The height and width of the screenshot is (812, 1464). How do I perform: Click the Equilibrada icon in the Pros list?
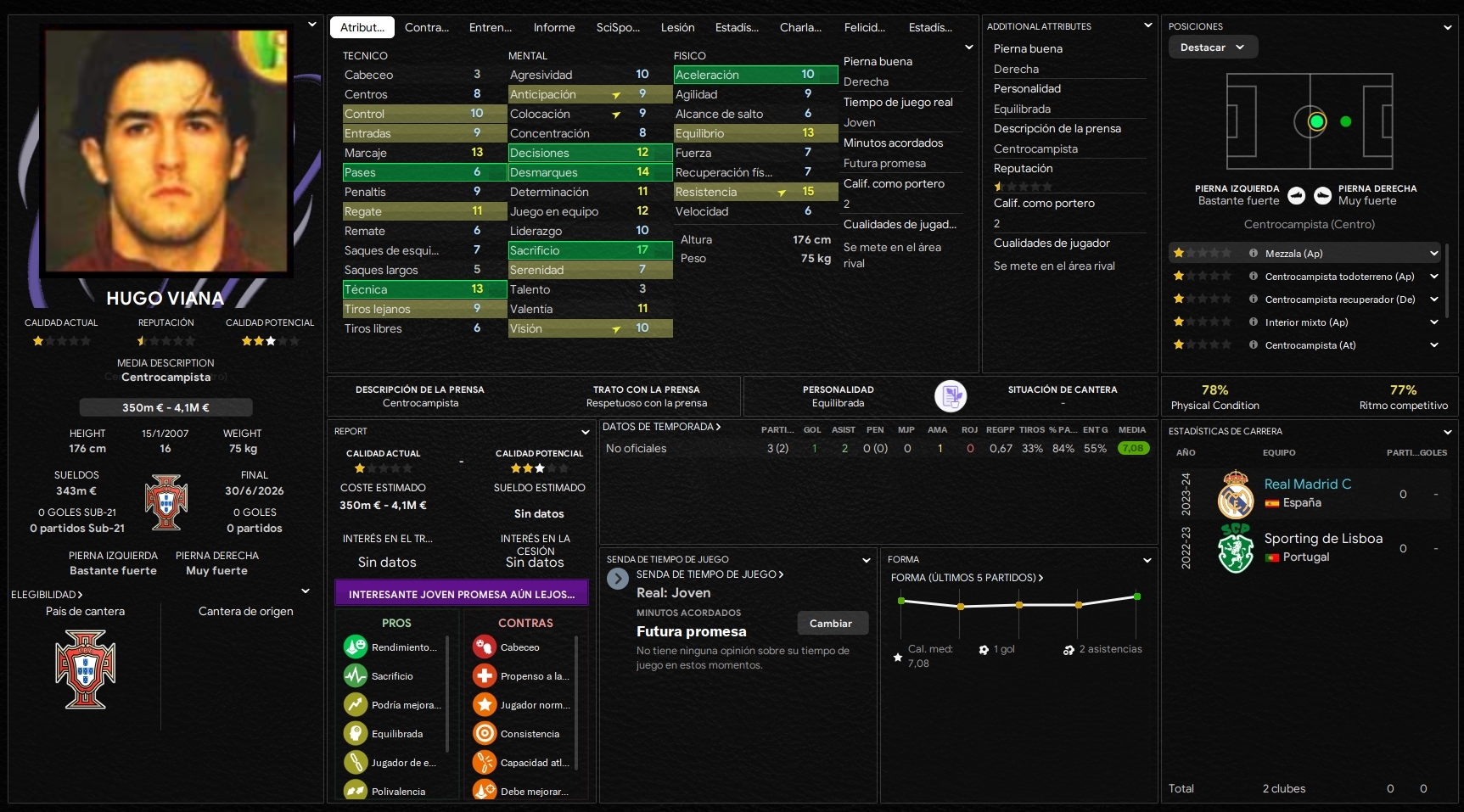(355, 734)
